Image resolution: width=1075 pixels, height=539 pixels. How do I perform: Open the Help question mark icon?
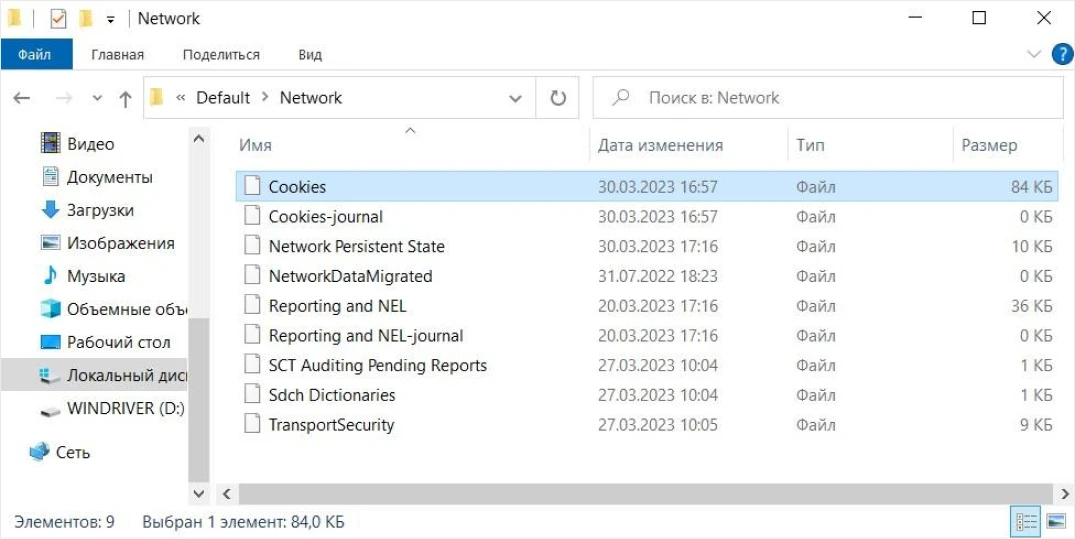1062,54
